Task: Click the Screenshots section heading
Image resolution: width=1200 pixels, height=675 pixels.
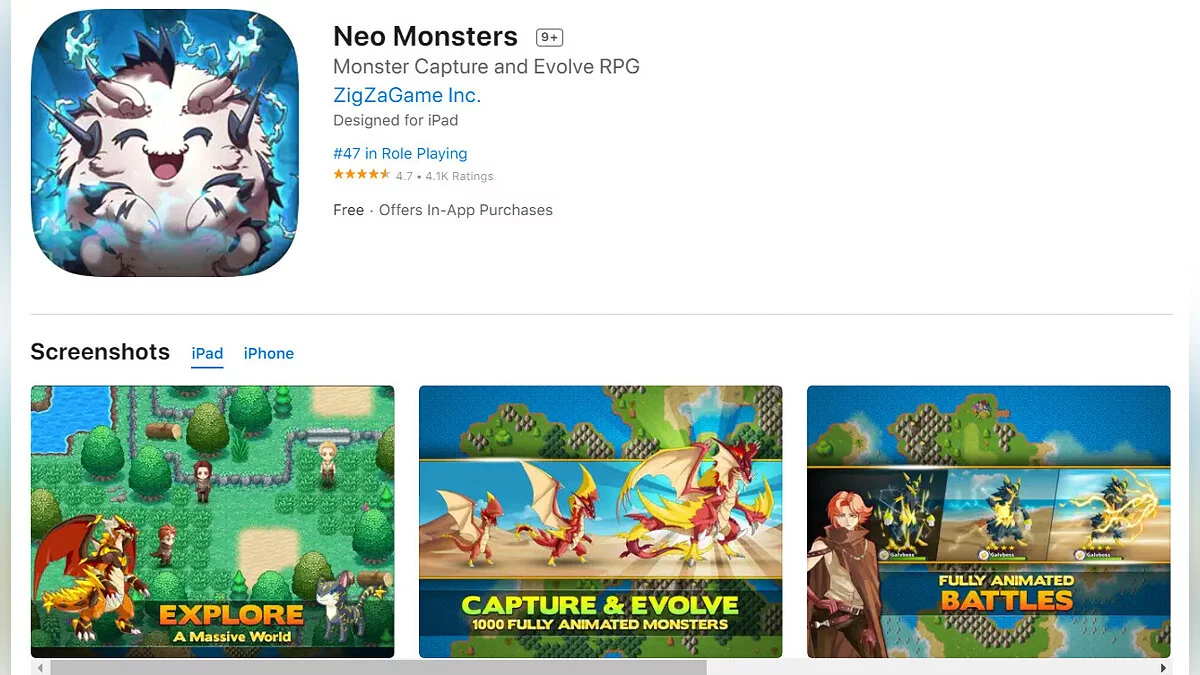Action: coord(100,352)
